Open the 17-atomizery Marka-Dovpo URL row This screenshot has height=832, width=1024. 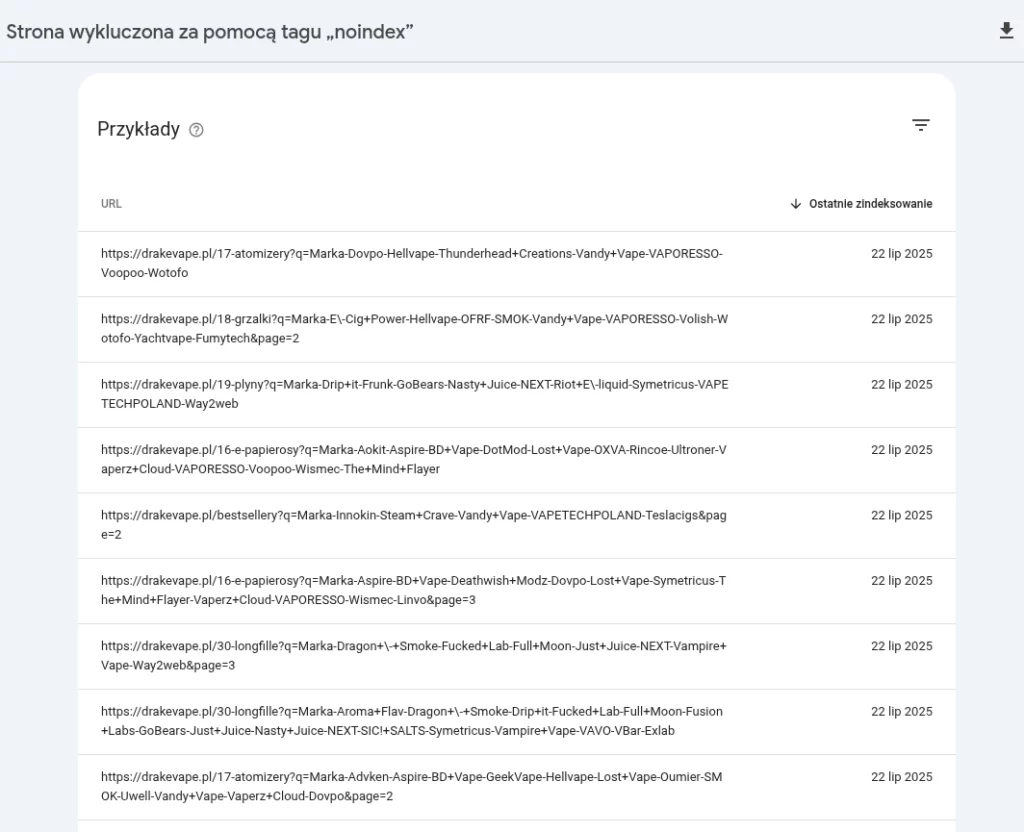click(411, 264)
